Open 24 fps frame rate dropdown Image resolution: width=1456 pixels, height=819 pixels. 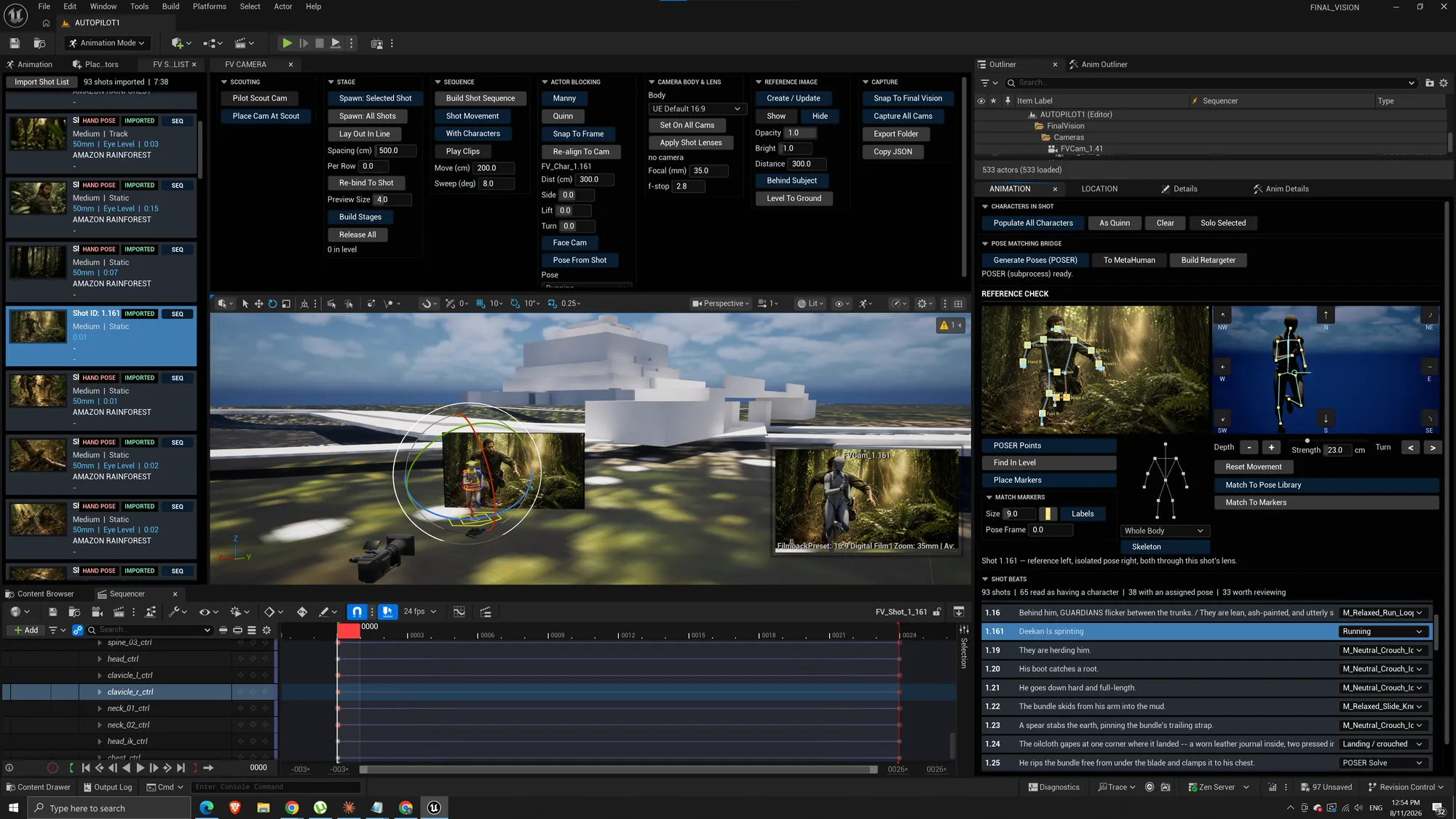(420, 612)
